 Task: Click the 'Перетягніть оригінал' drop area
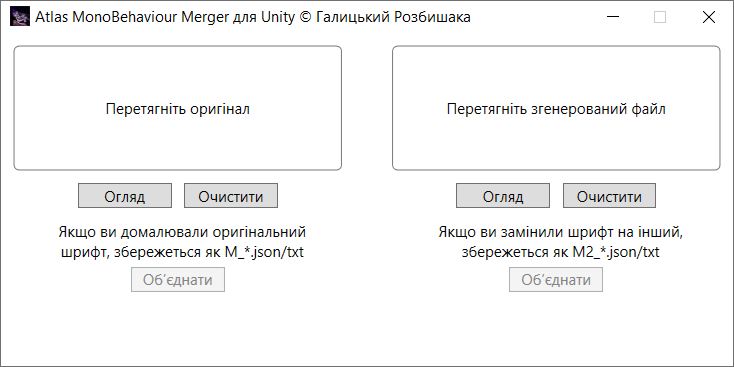click(177, 108)
